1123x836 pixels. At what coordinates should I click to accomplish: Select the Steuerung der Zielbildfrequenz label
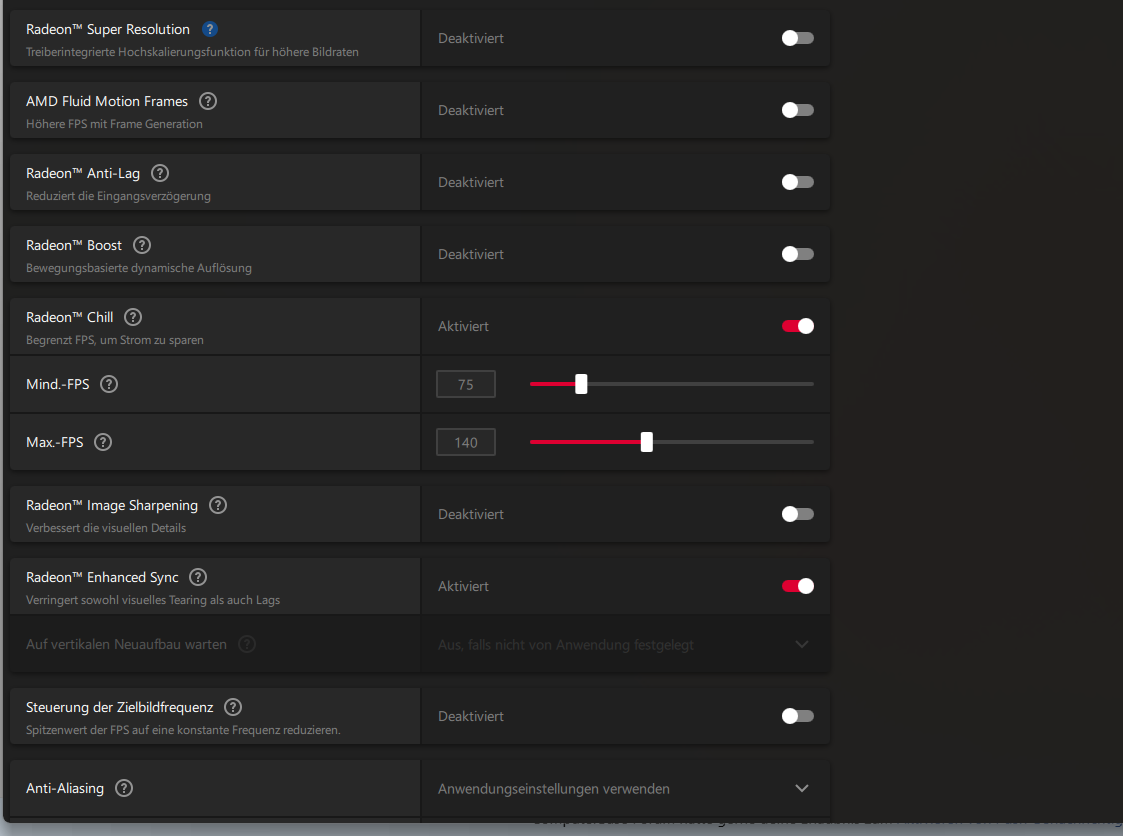tap(120, 707)
